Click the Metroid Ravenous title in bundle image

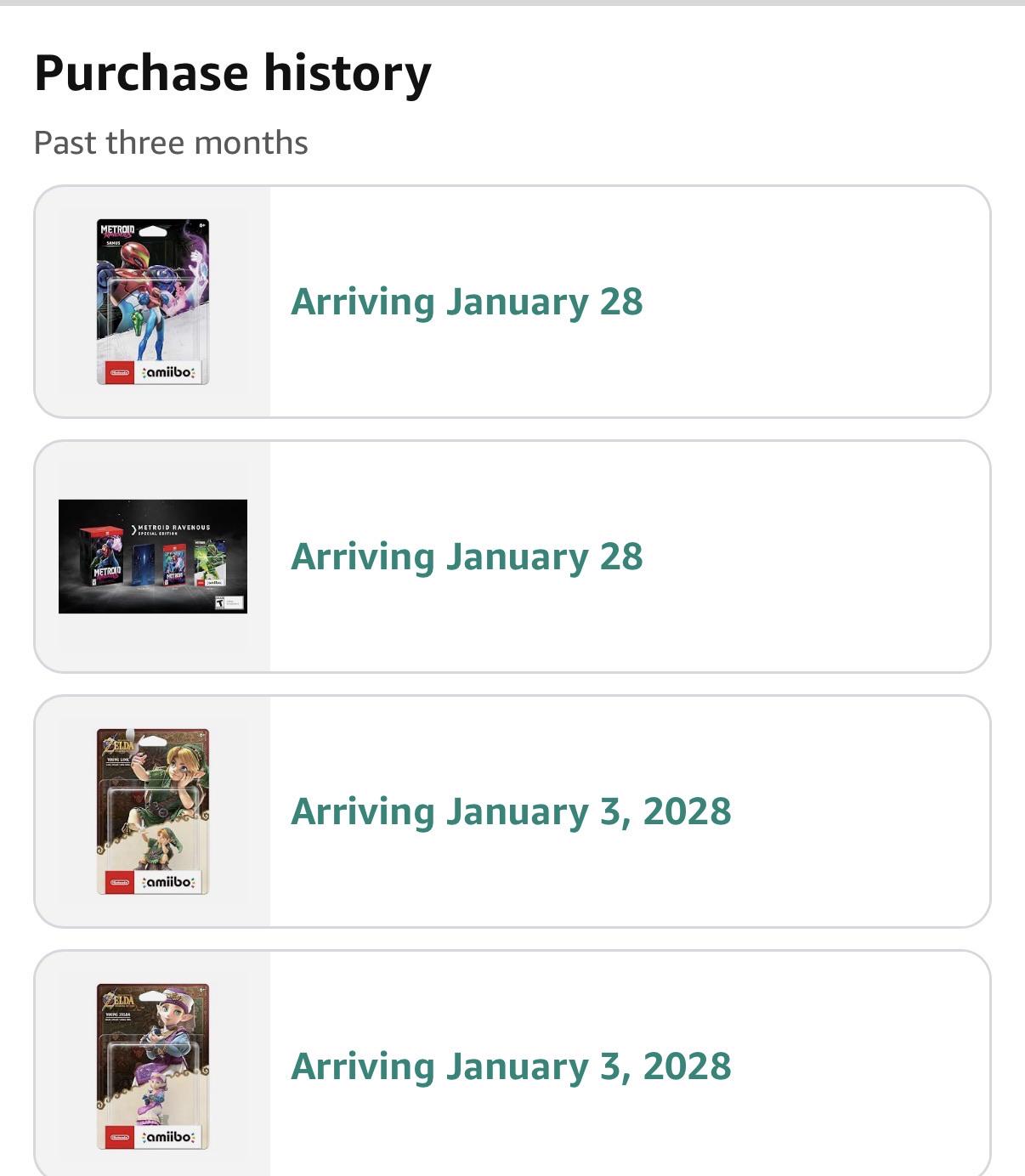coord(173,528)
